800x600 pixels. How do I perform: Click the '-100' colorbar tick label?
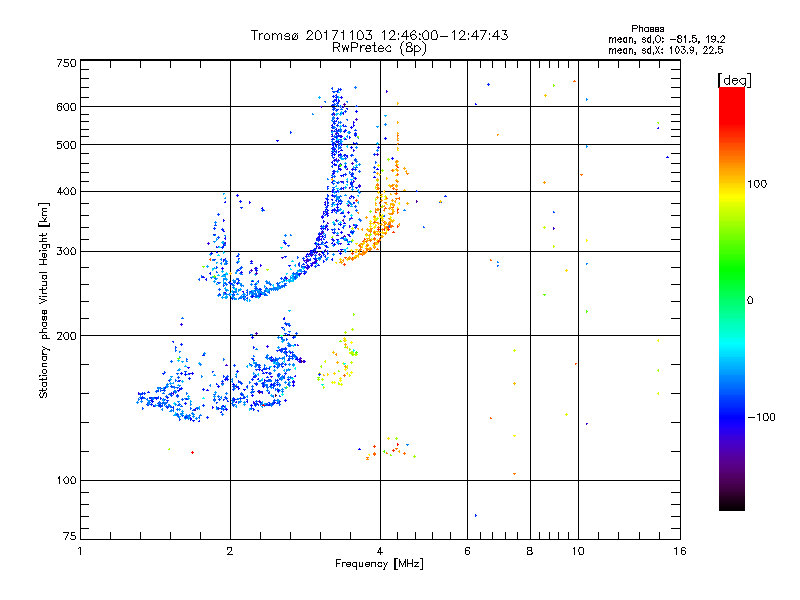tap(762, 417)
